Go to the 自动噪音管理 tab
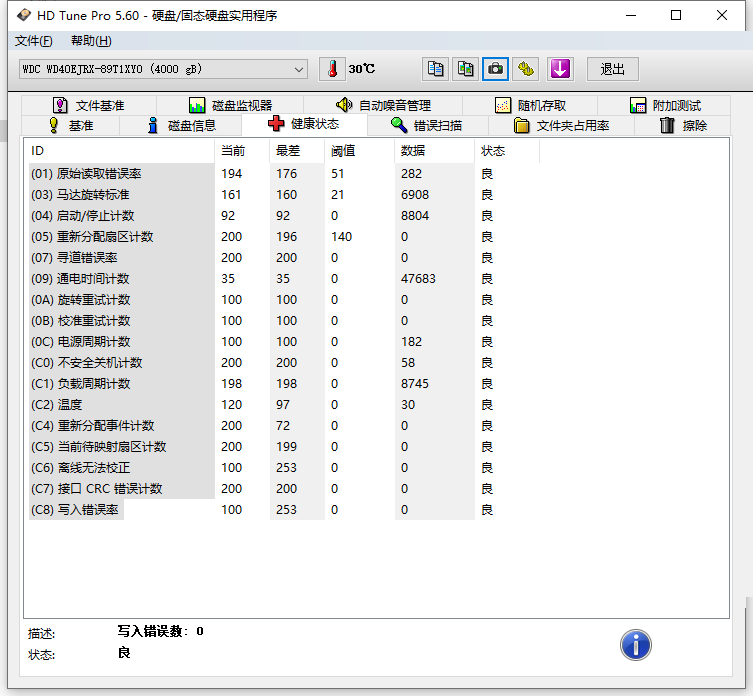Screen dimensions: 753x696 click(x=383, y=105)
